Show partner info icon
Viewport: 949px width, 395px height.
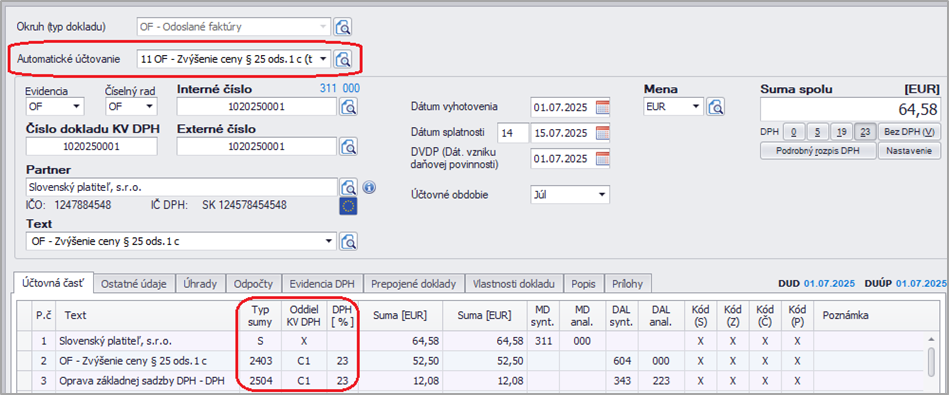369,188
